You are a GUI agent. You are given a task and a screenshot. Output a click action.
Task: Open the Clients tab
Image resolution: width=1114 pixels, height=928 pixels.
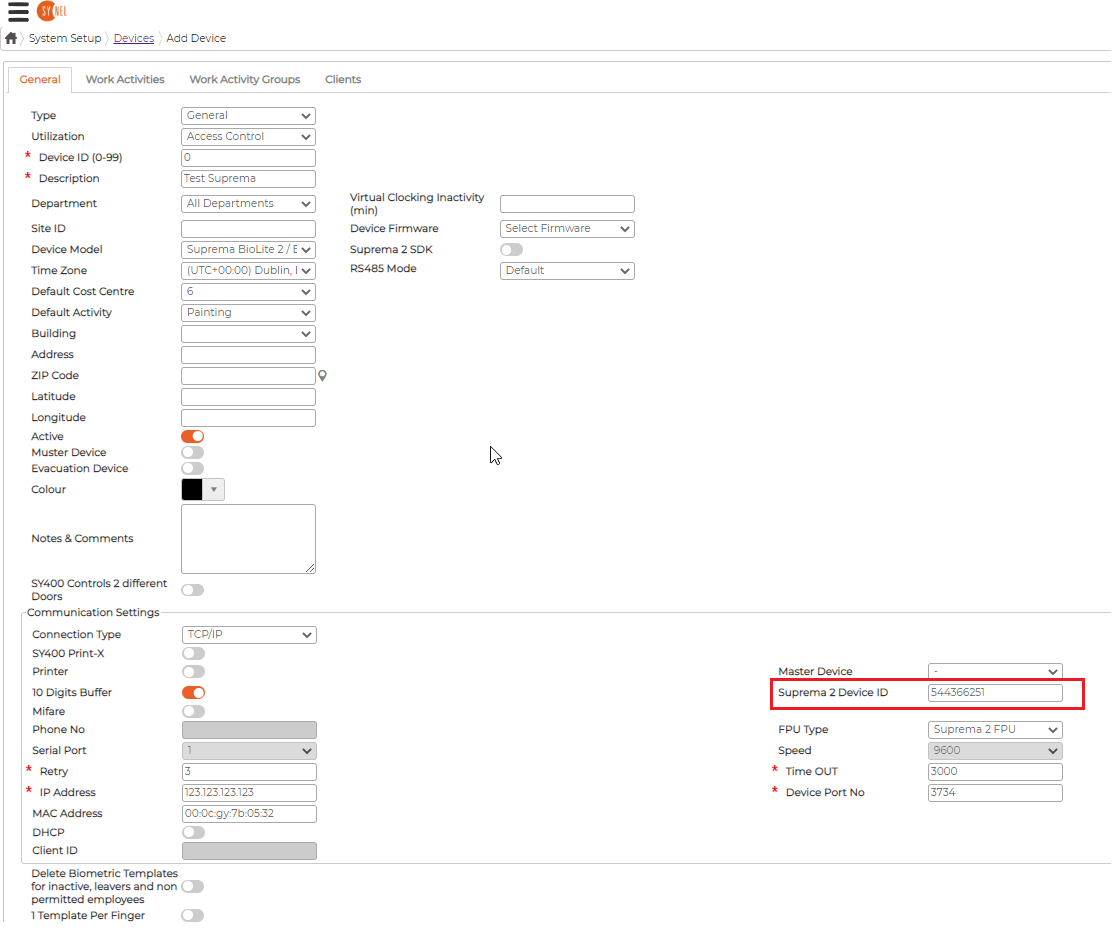click(343, 79)
